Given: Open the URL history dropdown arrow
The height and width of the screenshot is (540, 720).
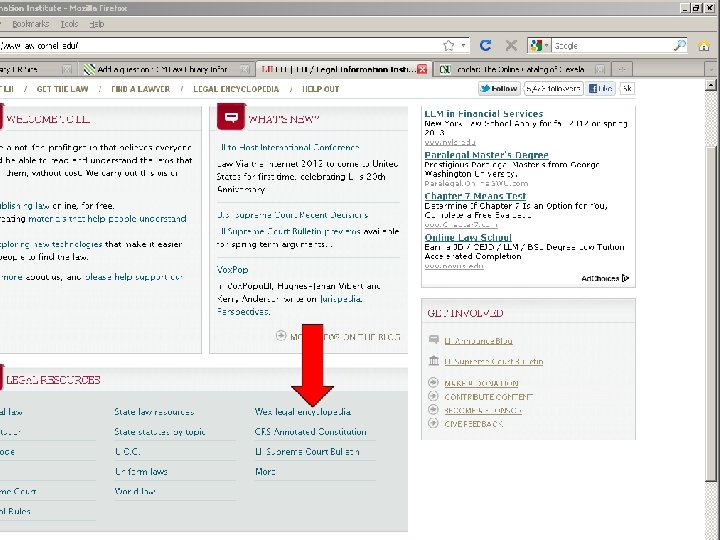Looking at the screenshot, I should 463,45.
